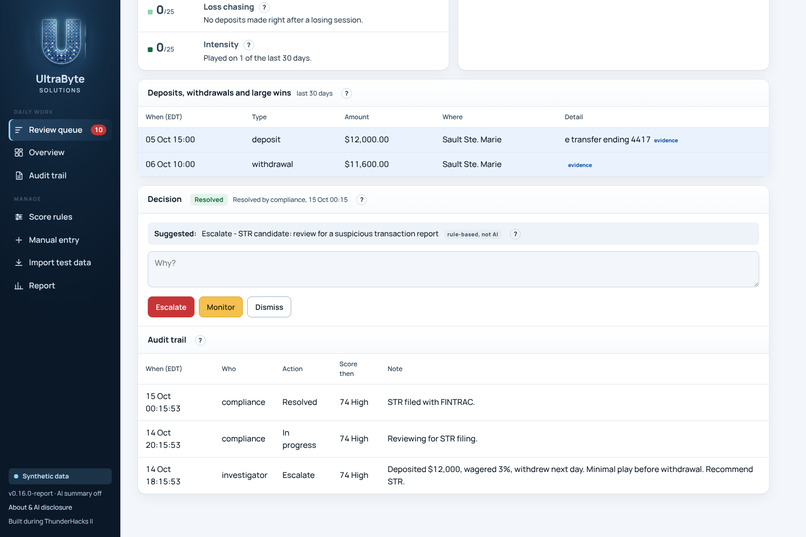Open help icon next to Audit trail heading

click(x=200, y=340)
